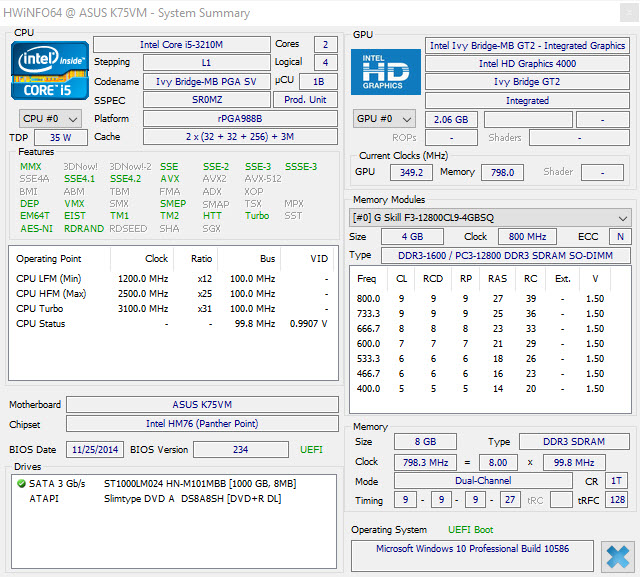Click the tRFC value 128
640x577 pixels.
point(618,500)
